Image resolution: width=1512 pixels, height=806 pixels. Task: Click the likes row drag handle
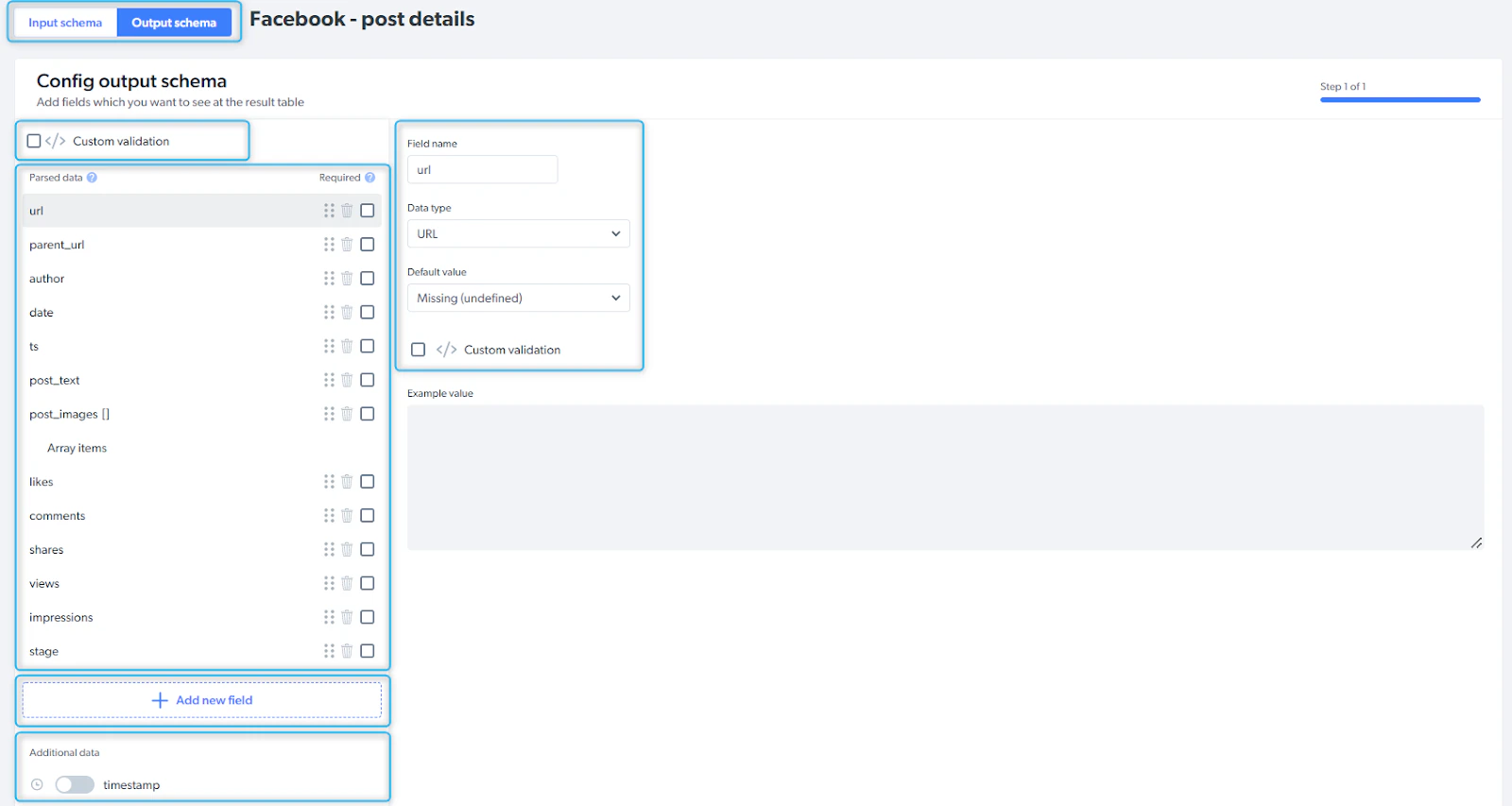(x=329, y=482)
